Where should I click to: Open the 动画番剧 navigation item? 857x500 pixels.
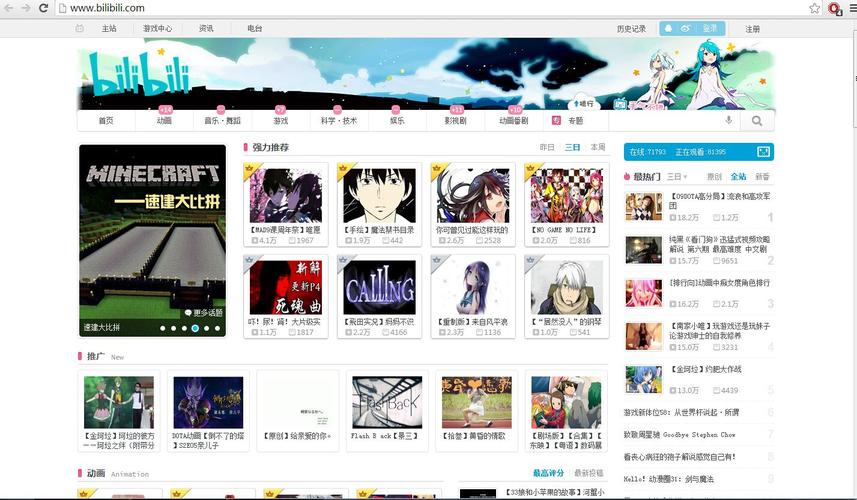[x=514, y=121]
